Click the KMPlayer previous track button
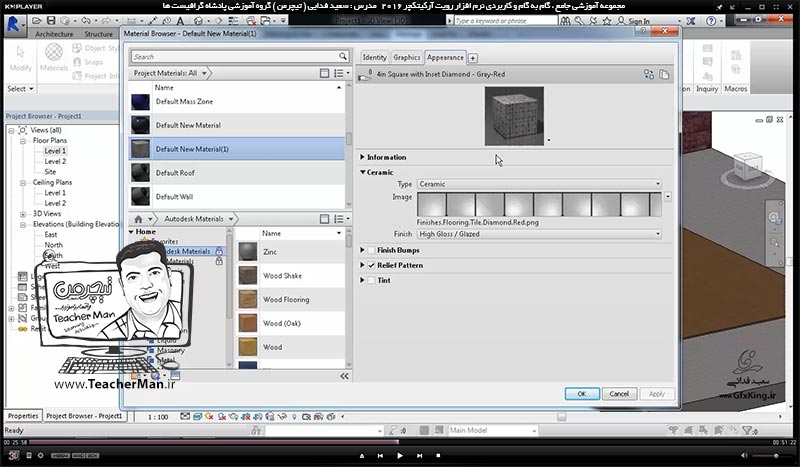Image resolution: width=800 pixels, height=467 pixels. 380,455
